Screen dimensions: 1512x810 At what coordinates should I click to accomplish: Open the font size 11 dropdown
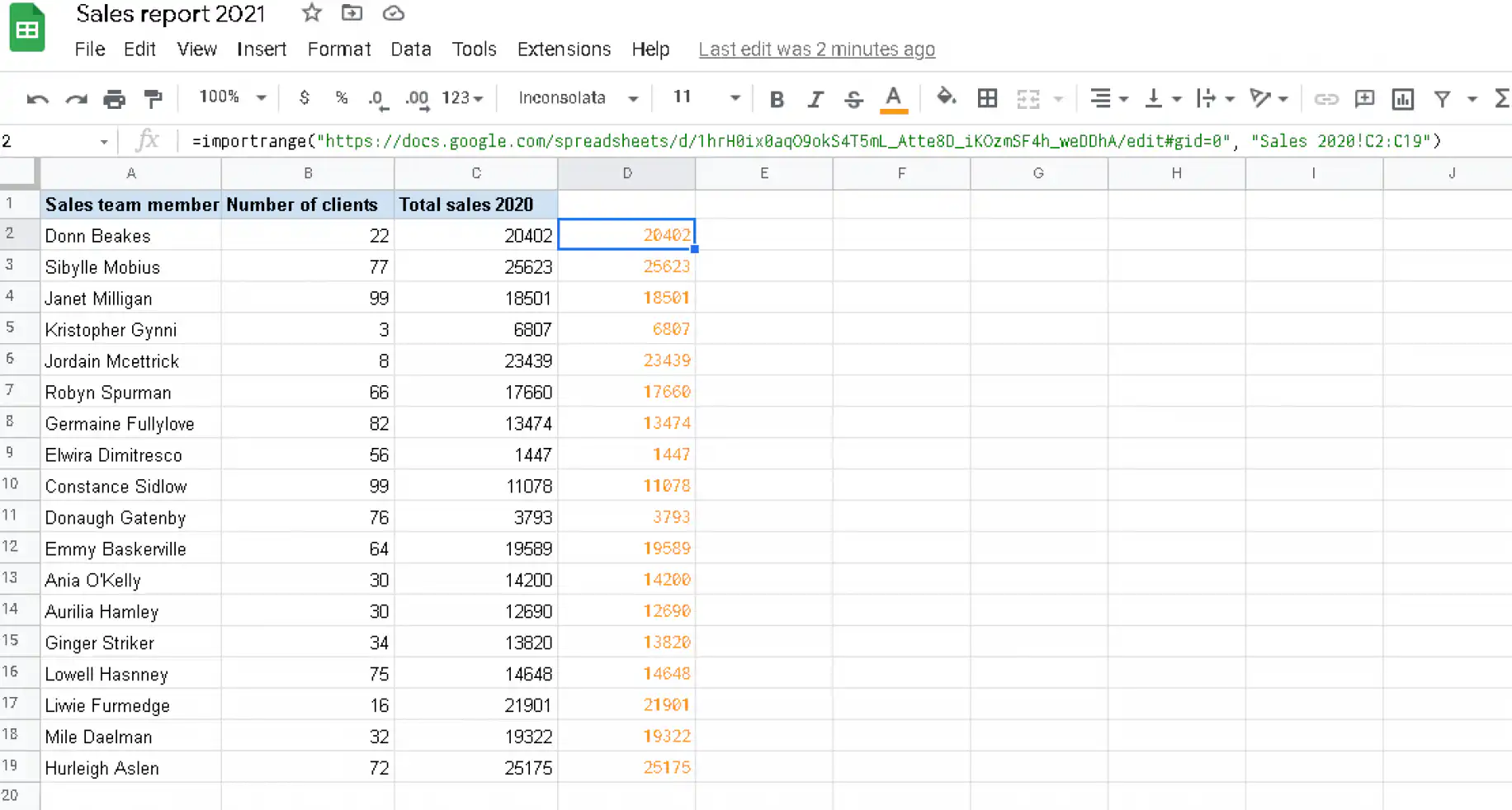pos(706,97)
